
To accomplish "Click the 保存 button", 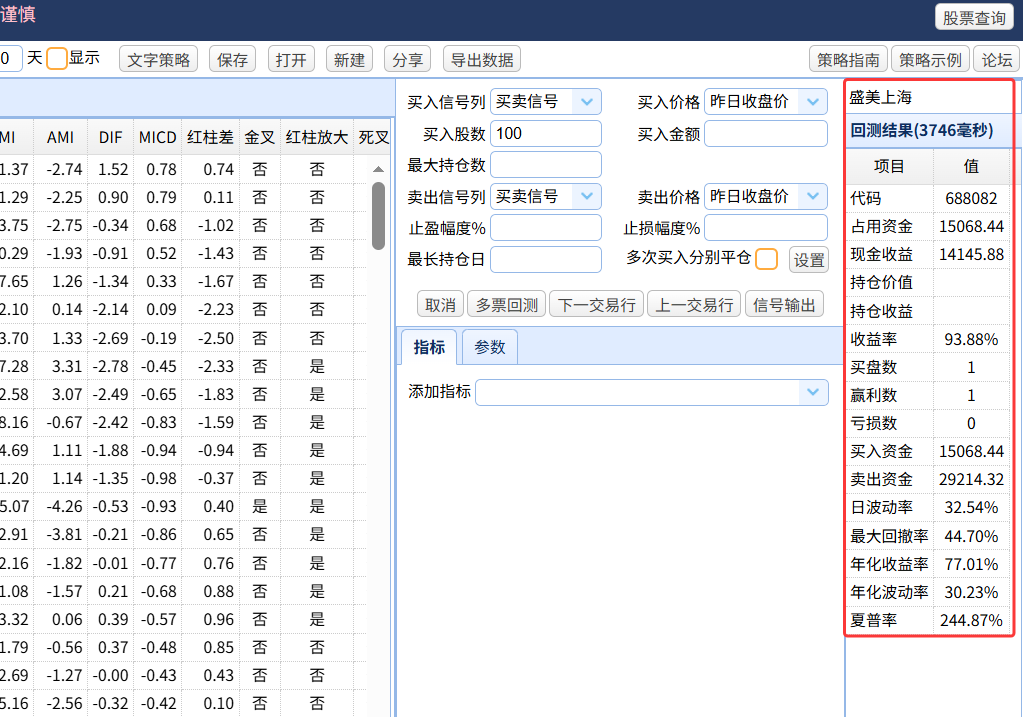I will (232, 59).
